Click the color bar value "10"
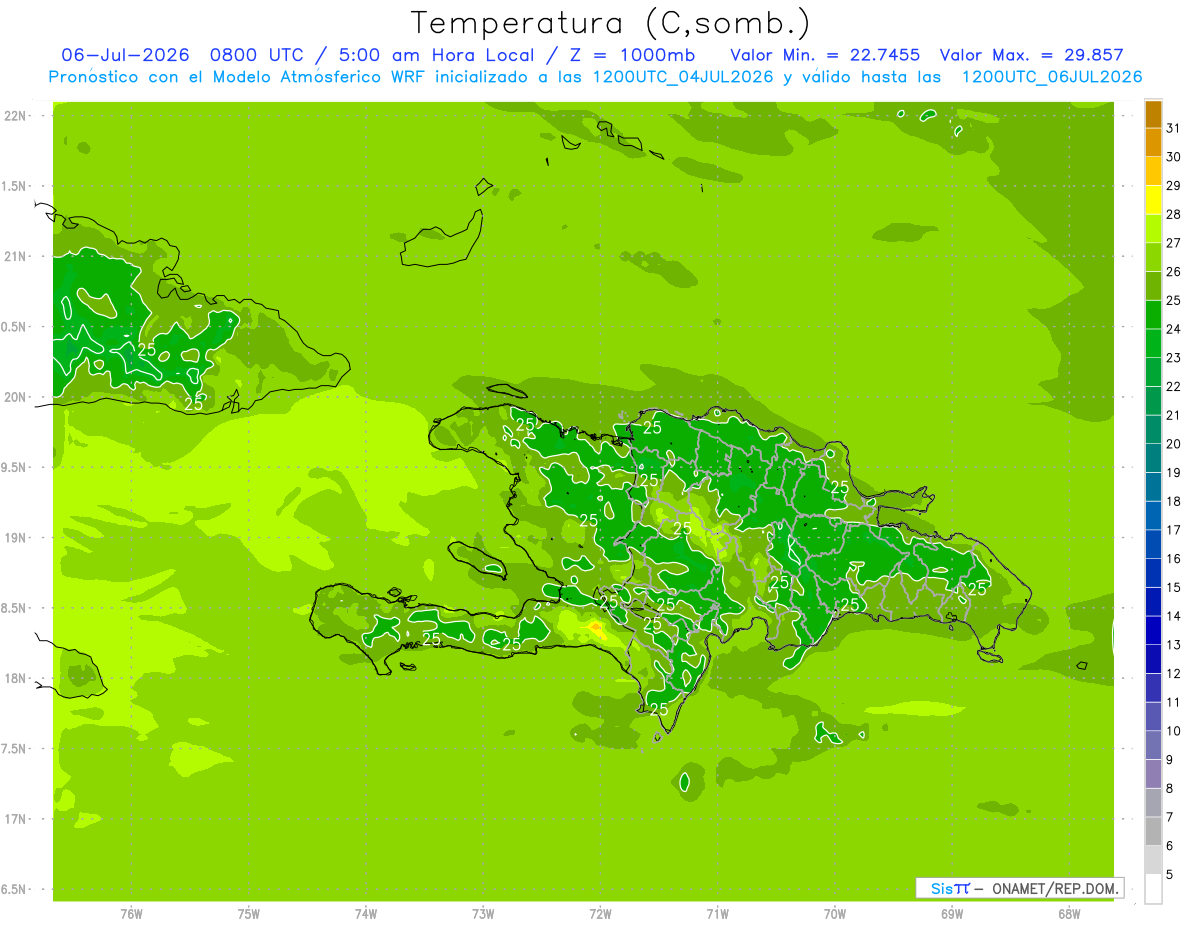Viewport: 1200px width, 927px height. 1174,731
